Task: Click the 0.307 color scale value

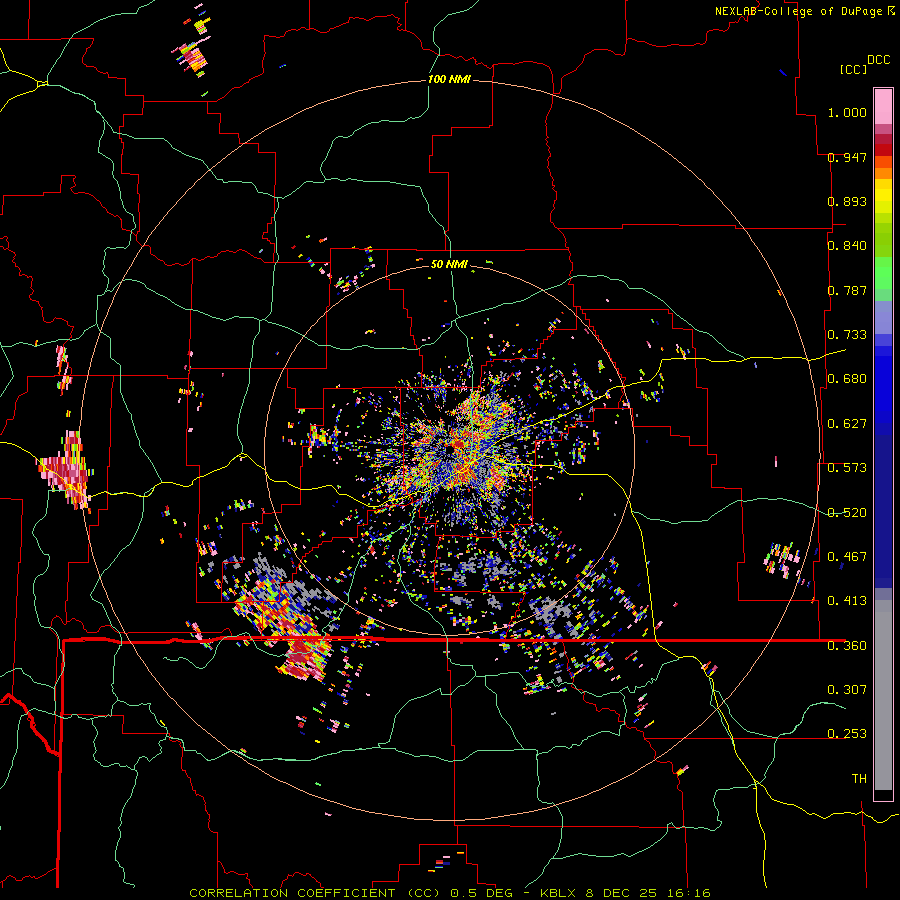Action: click(x=847, y=690)
